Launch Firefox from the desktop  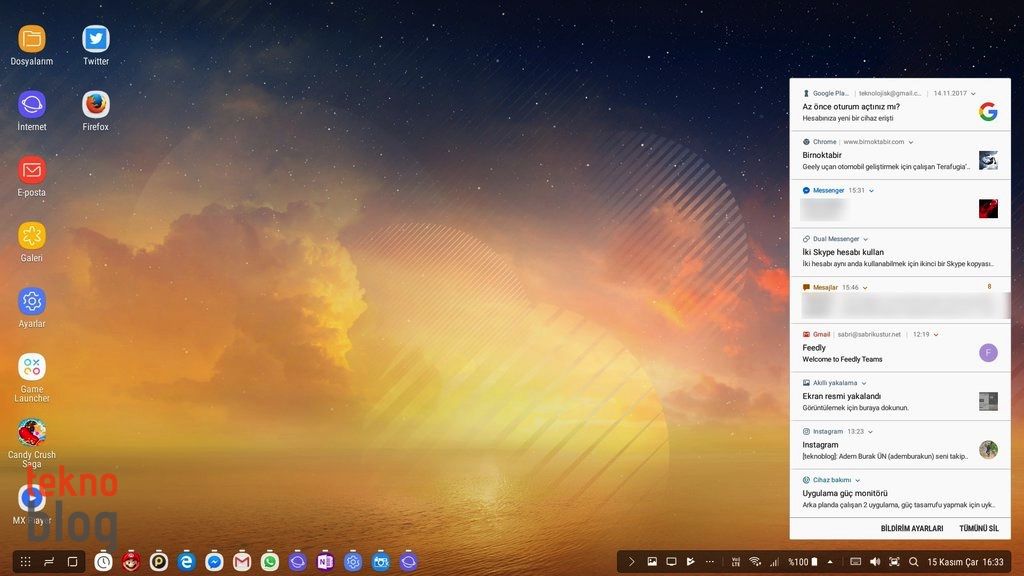tap(96, 105)
